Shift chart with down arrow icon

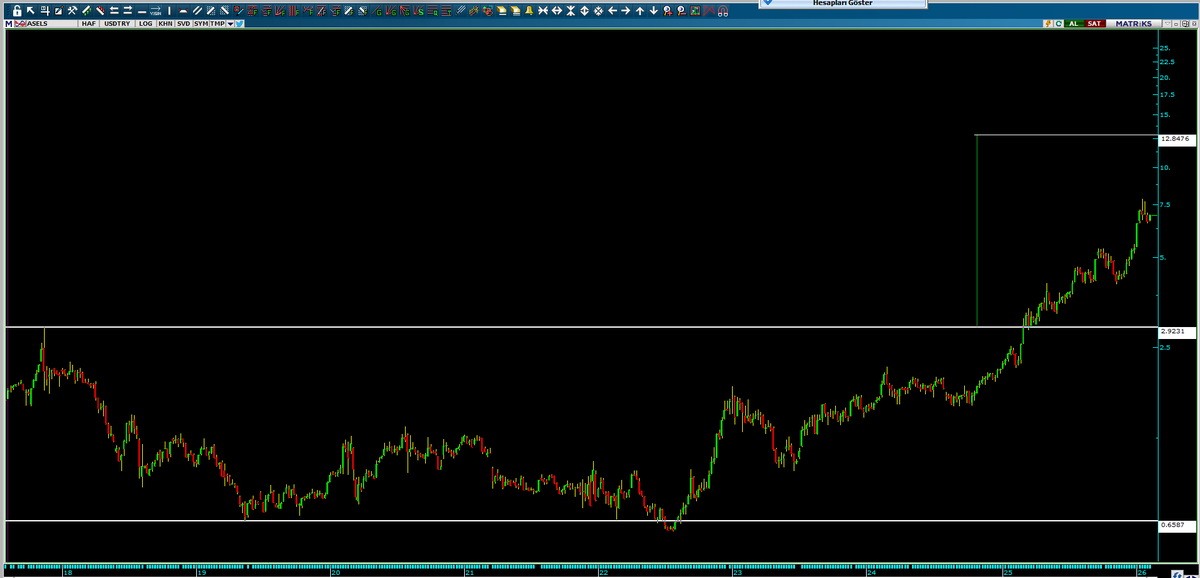click(x=654, y=11)
